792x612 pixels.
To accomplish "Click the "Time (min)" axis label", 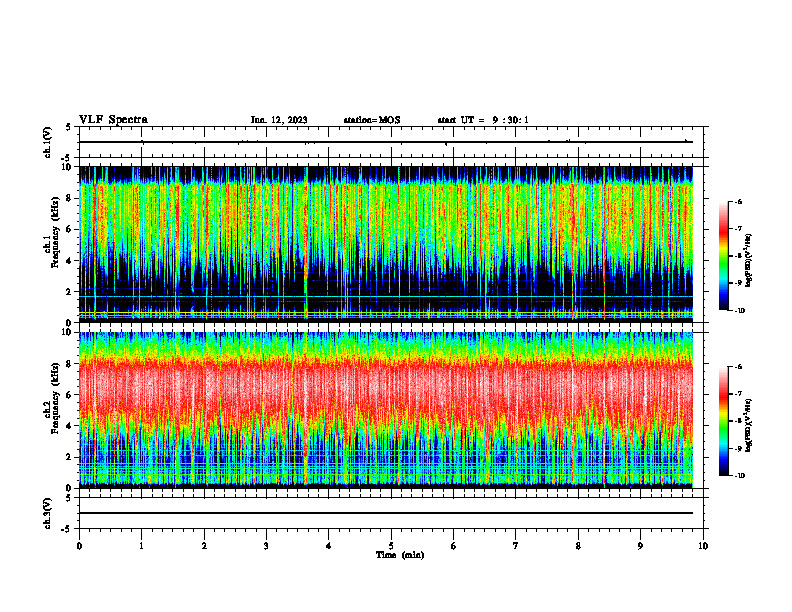I will [x=400, y=555].
